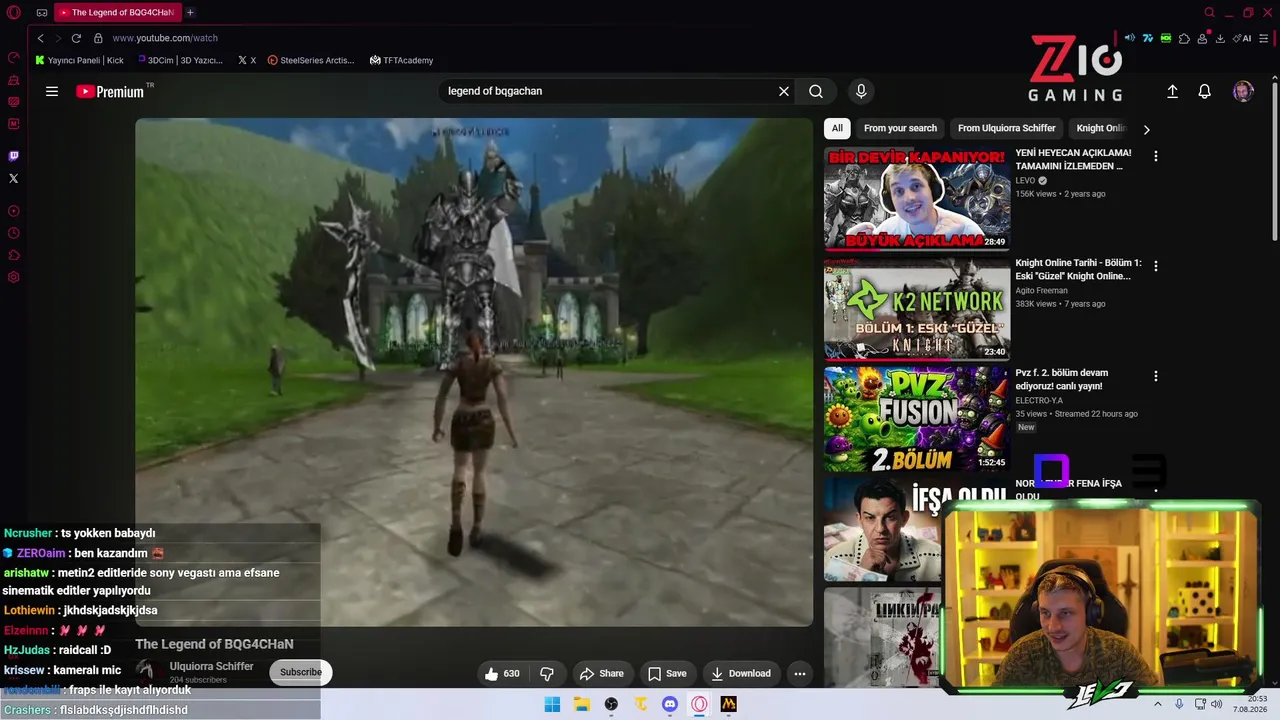
Task: Open the YouTube create upload icon
Action: coord(1173,91)
